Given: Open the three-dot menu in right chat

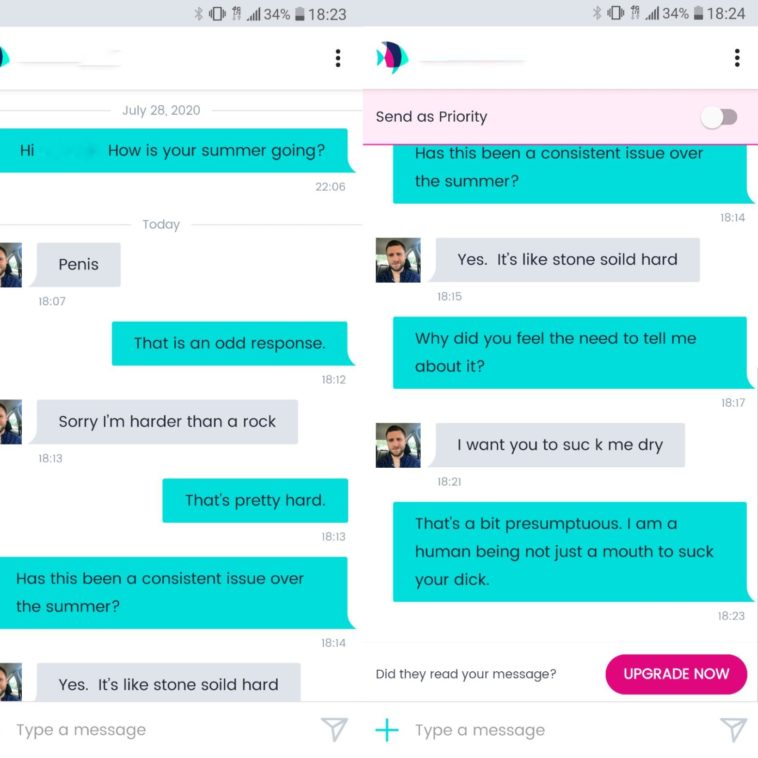Looking at the screenshot, I should [x=737, y=58].
